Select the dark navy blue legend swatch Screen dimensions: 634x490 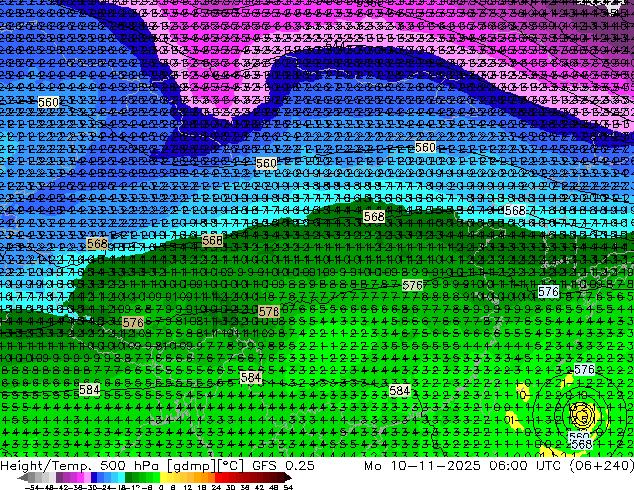[x=94, y=478]
